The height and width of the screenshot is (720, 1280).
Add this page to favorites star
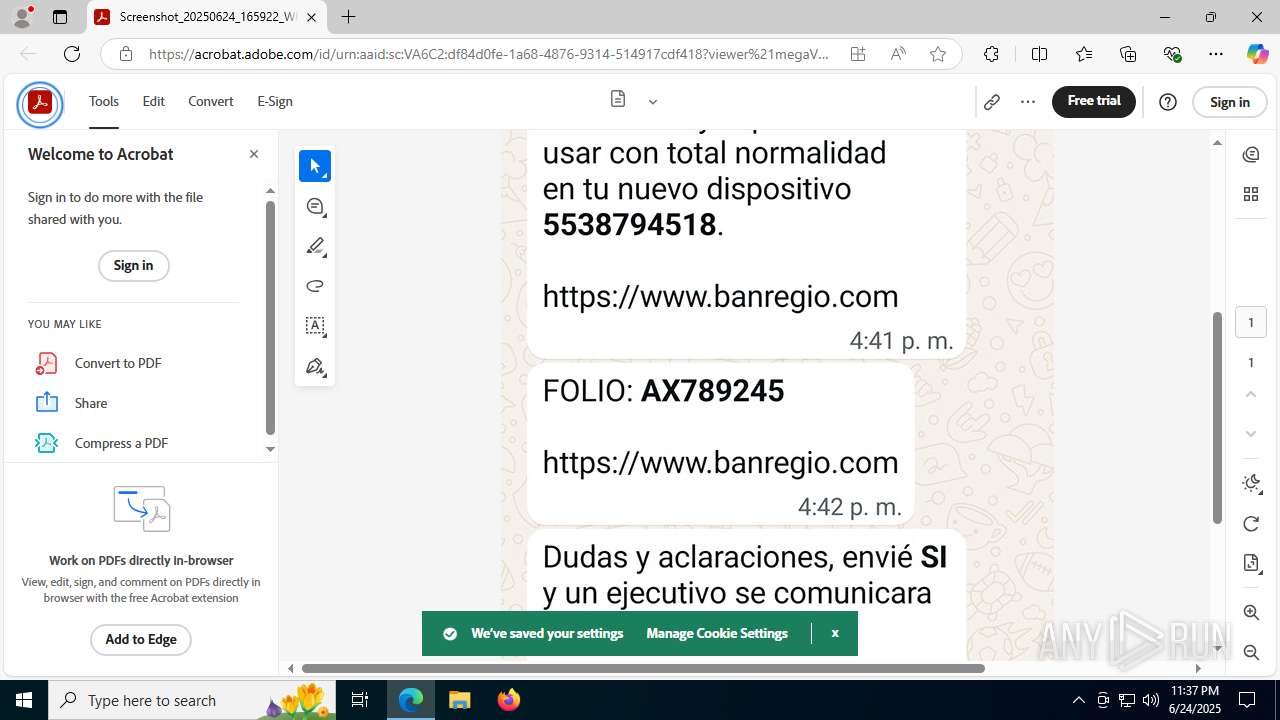pyautogui.click(x=937, y=54)
